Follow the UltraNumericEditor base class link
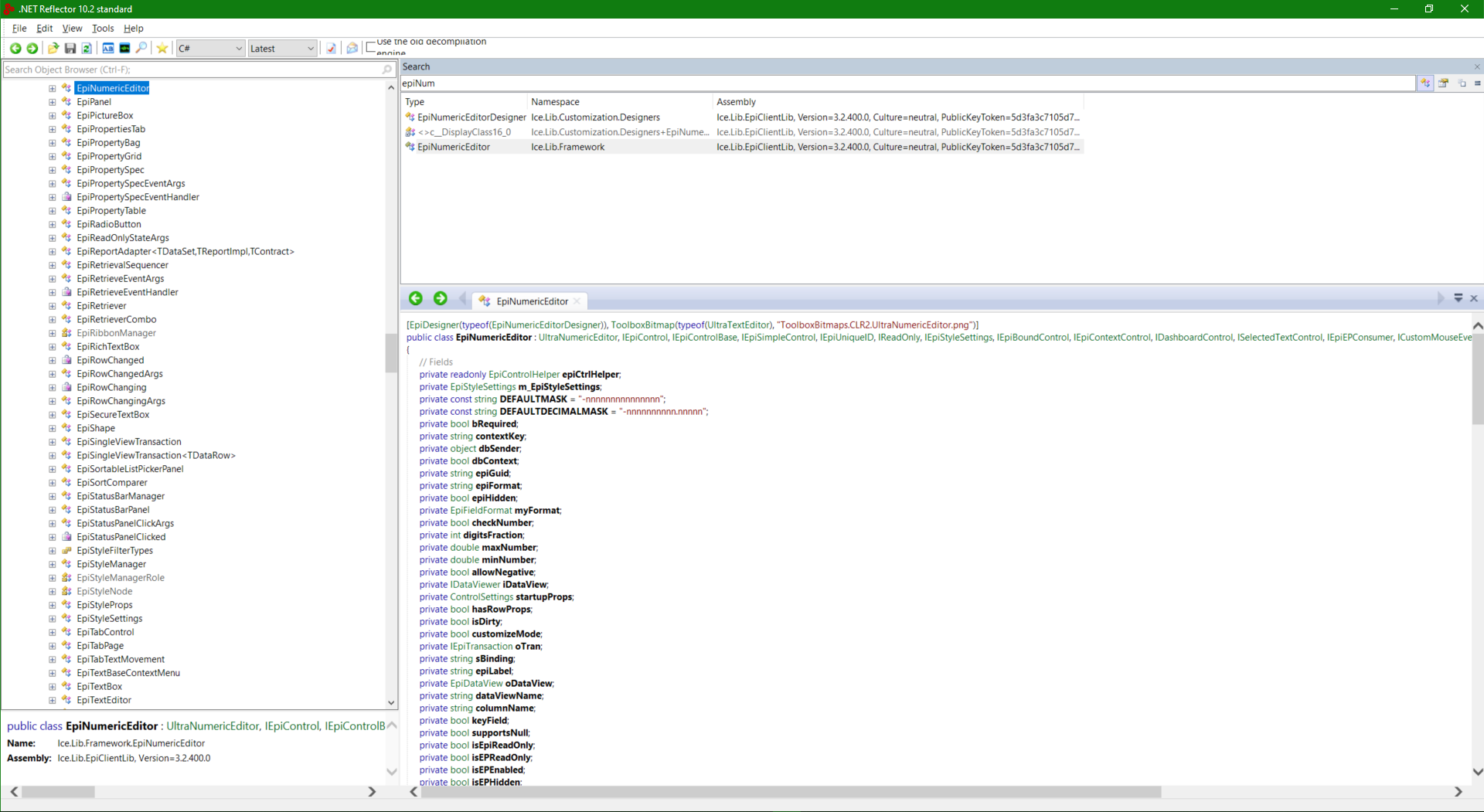This screenshot has height=812, width=1484. pyautogui.click(x=577, y=338)
